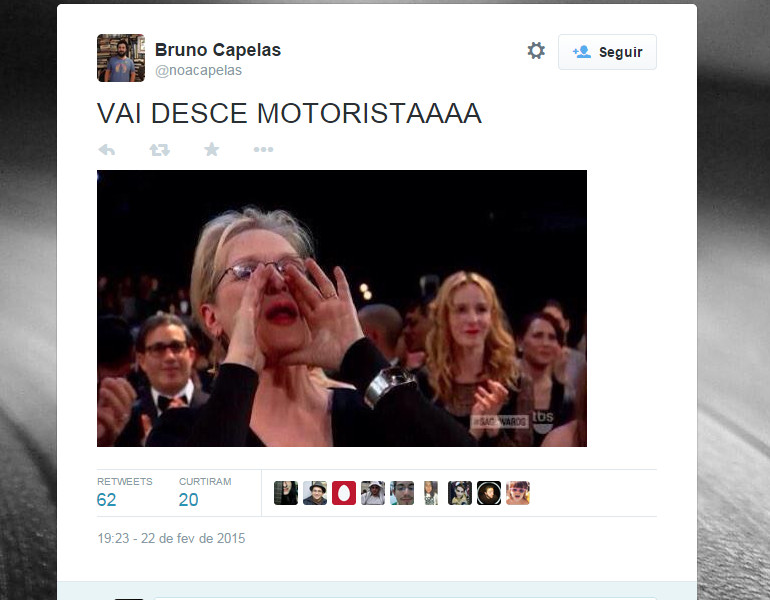Click the reply input field below the tweet
The image size is (770, 600).
[406, 599]
